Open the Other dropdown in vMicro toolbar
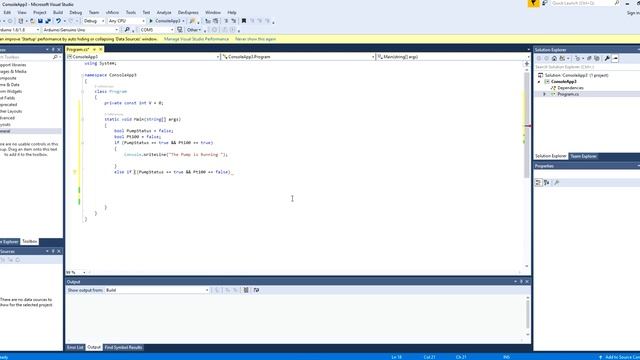Image resolution: width=640 pixels, height=360 pixels. click(x=194, y=30)
